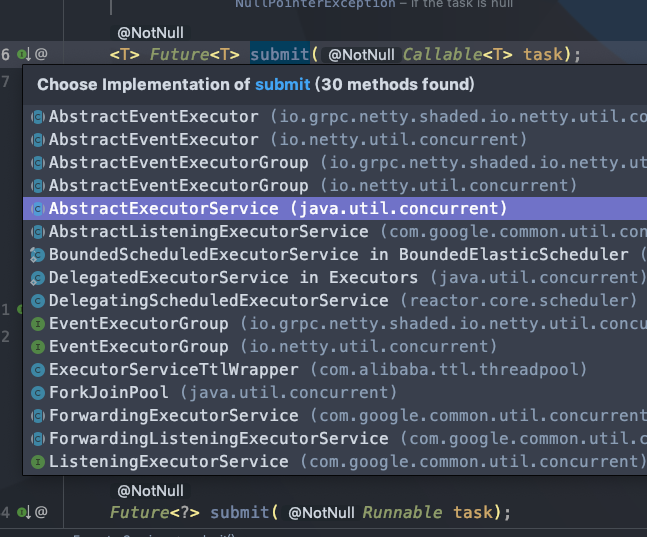
Task: Click gutter @ annotation icon on submit Callable line
Action: [41, 54]
